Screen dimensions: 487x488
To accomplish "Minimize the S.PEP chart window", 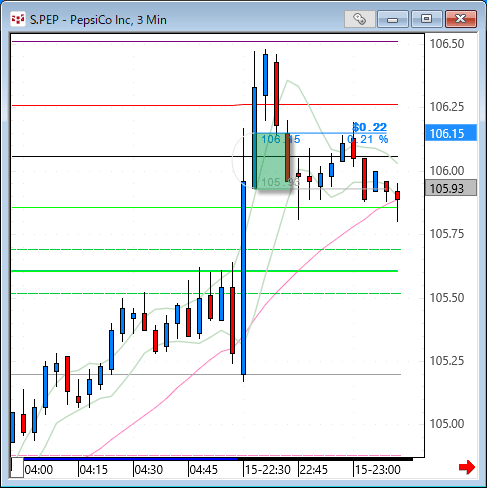I will coord(393,19).
